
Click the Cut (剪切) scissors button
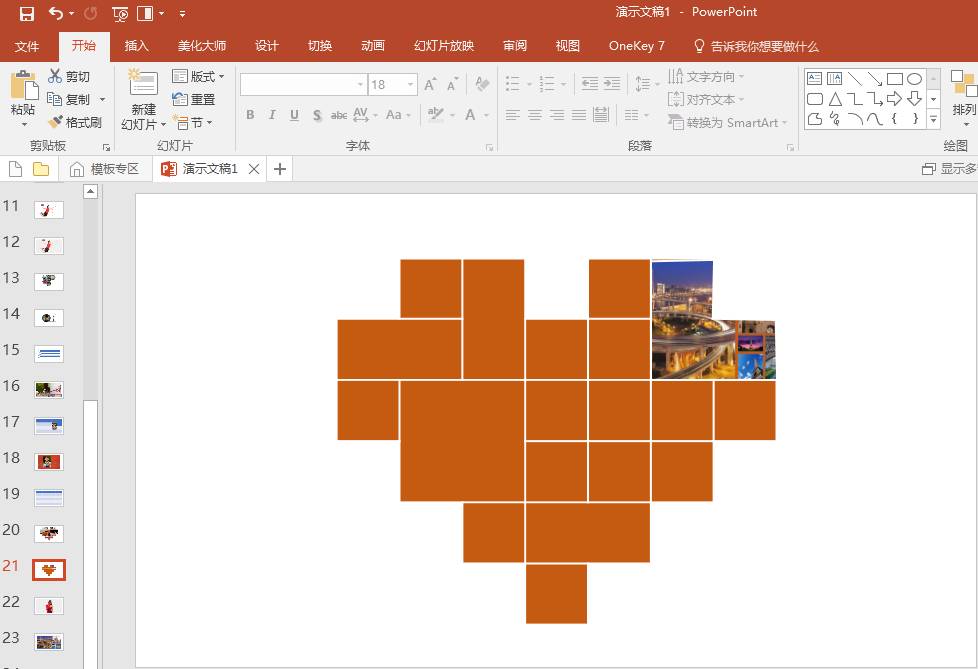click(x=69, y=76)
